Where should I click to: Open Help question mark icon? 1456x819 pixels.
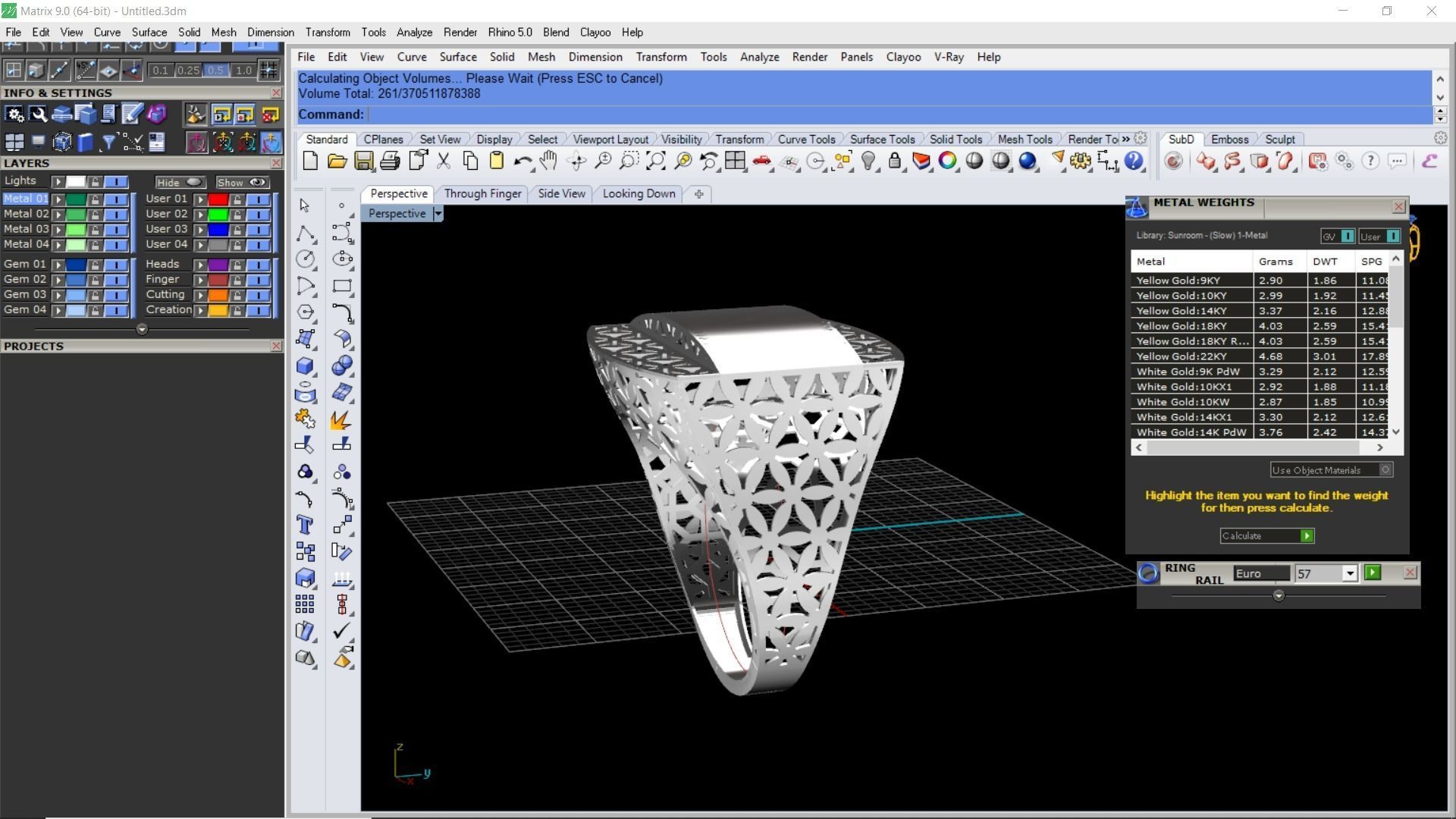1134,161
